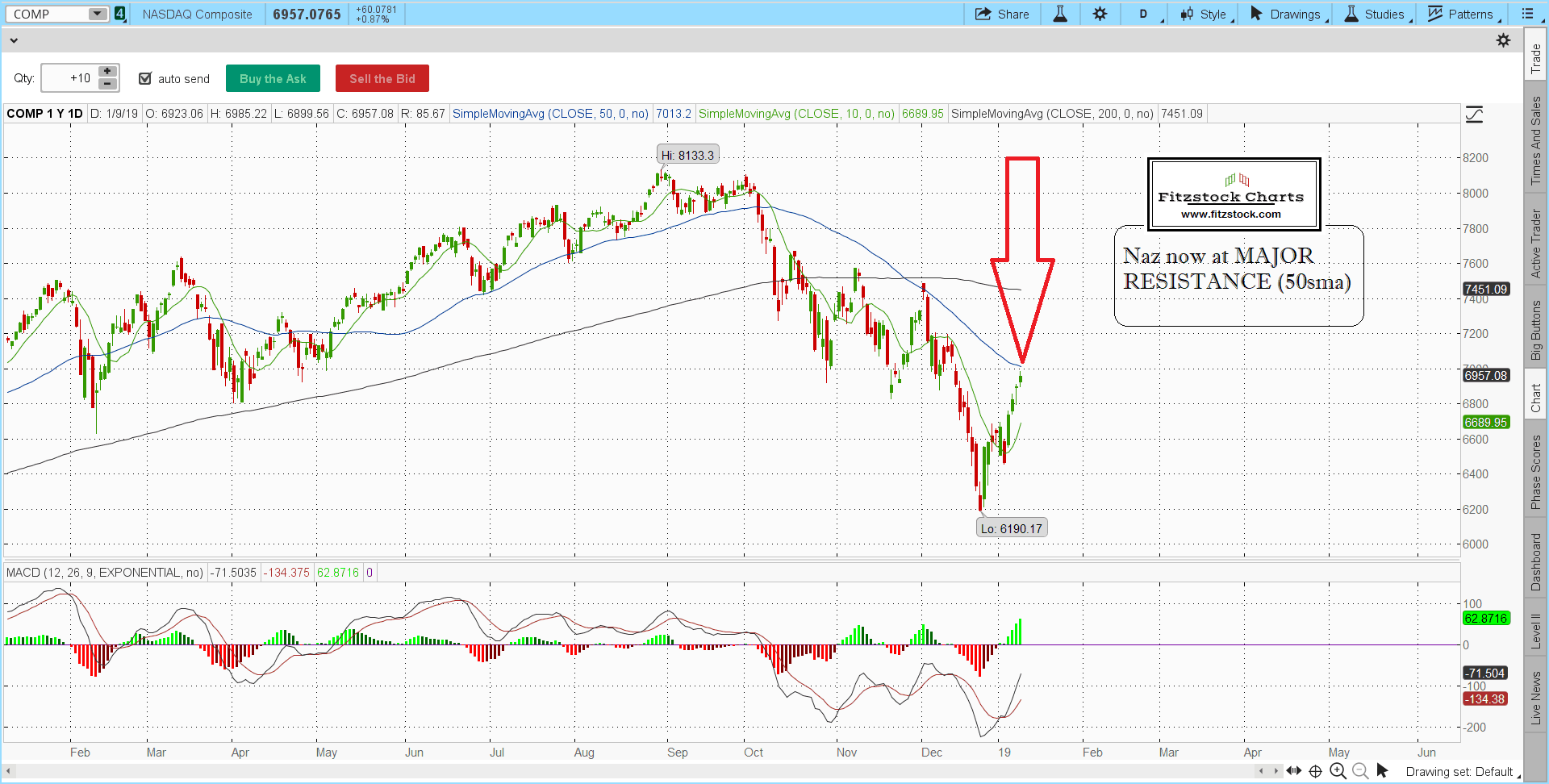Image resolution: width=1549 pixels, height=784 pixels.
Task: Open the Times And Sales side tab
Action: (x=1535, y=141)
